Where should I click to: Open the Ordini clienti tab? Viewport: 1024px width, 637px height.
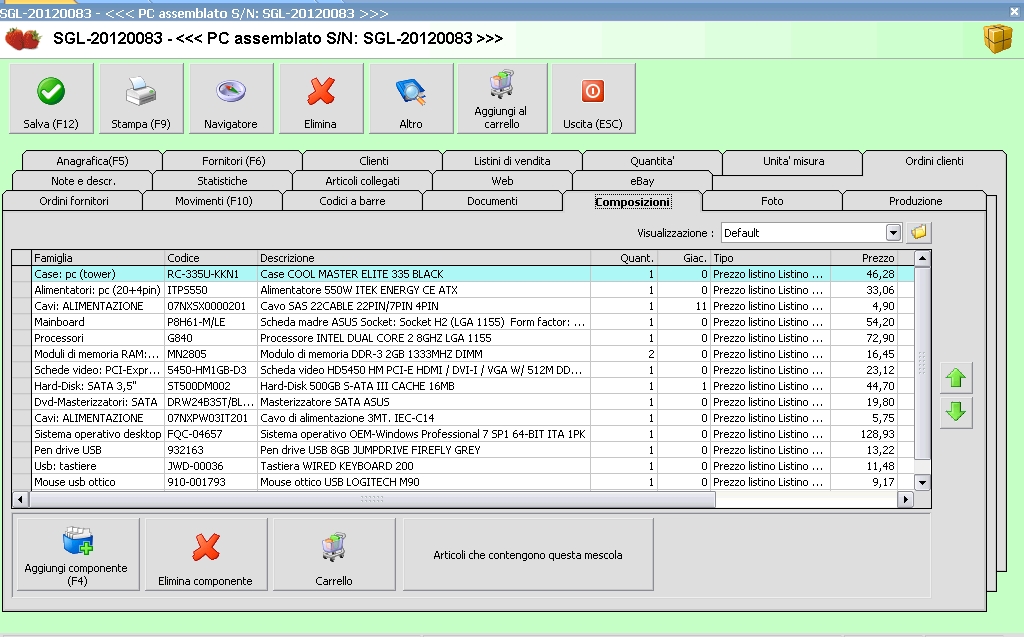(x=935, y=161)
